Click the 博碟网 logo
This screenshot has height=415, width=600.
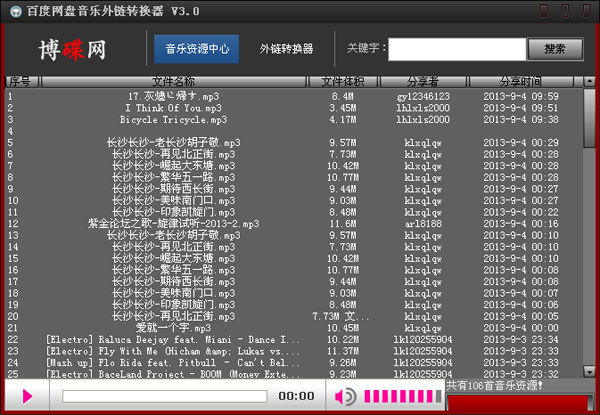pyautogui.click(x=72, y=50)
